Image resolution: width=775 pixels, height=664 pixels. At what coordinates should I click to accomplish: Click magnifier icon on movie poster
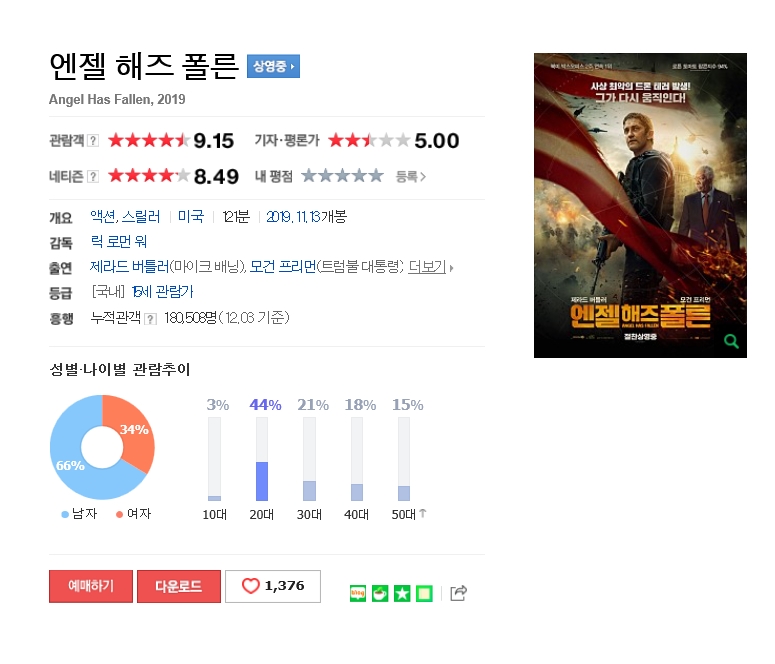click(x=731, y=341)
